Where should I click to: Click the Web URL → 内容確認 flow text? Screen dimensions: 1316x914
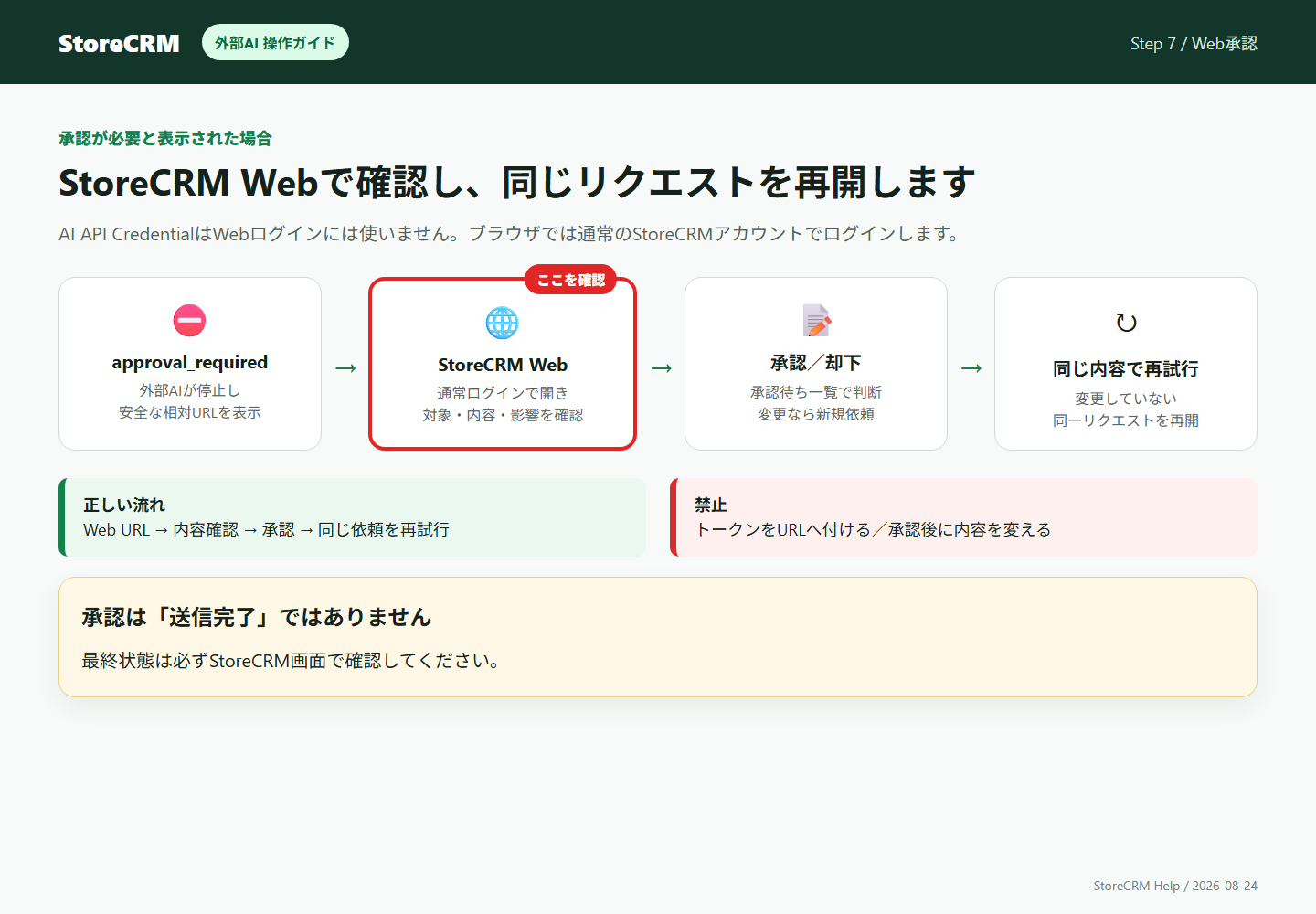pyautogui.click(x=266, y=529)
